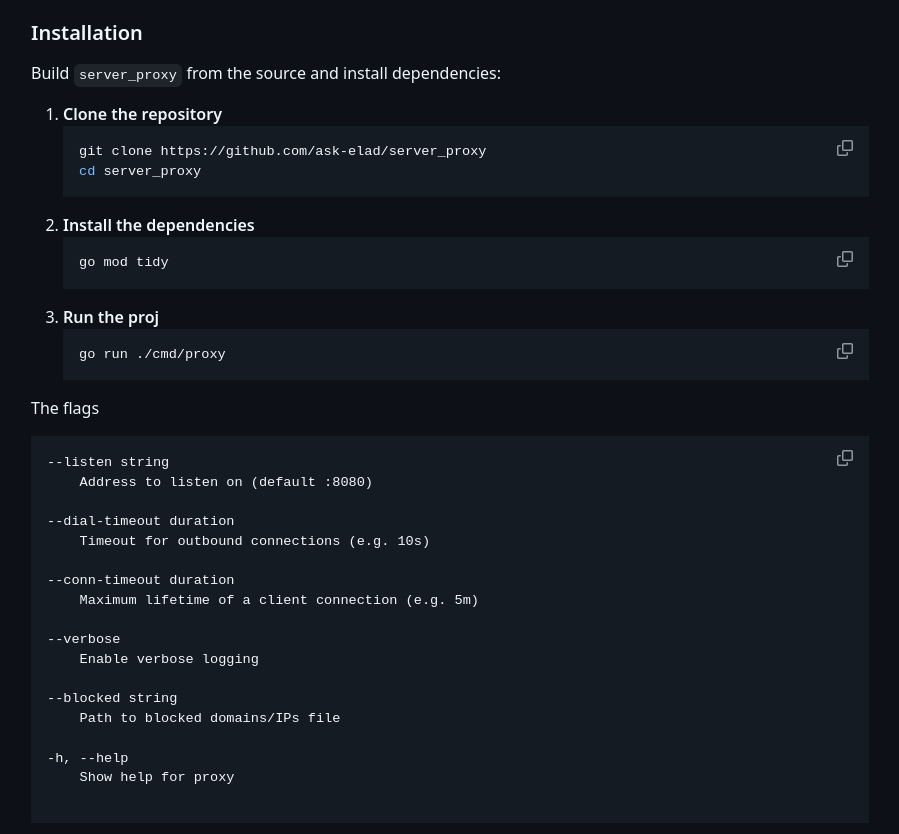899x834 pixels.
Task: Copy the go run ./cmd/proxy command
Action: point(845,351)
